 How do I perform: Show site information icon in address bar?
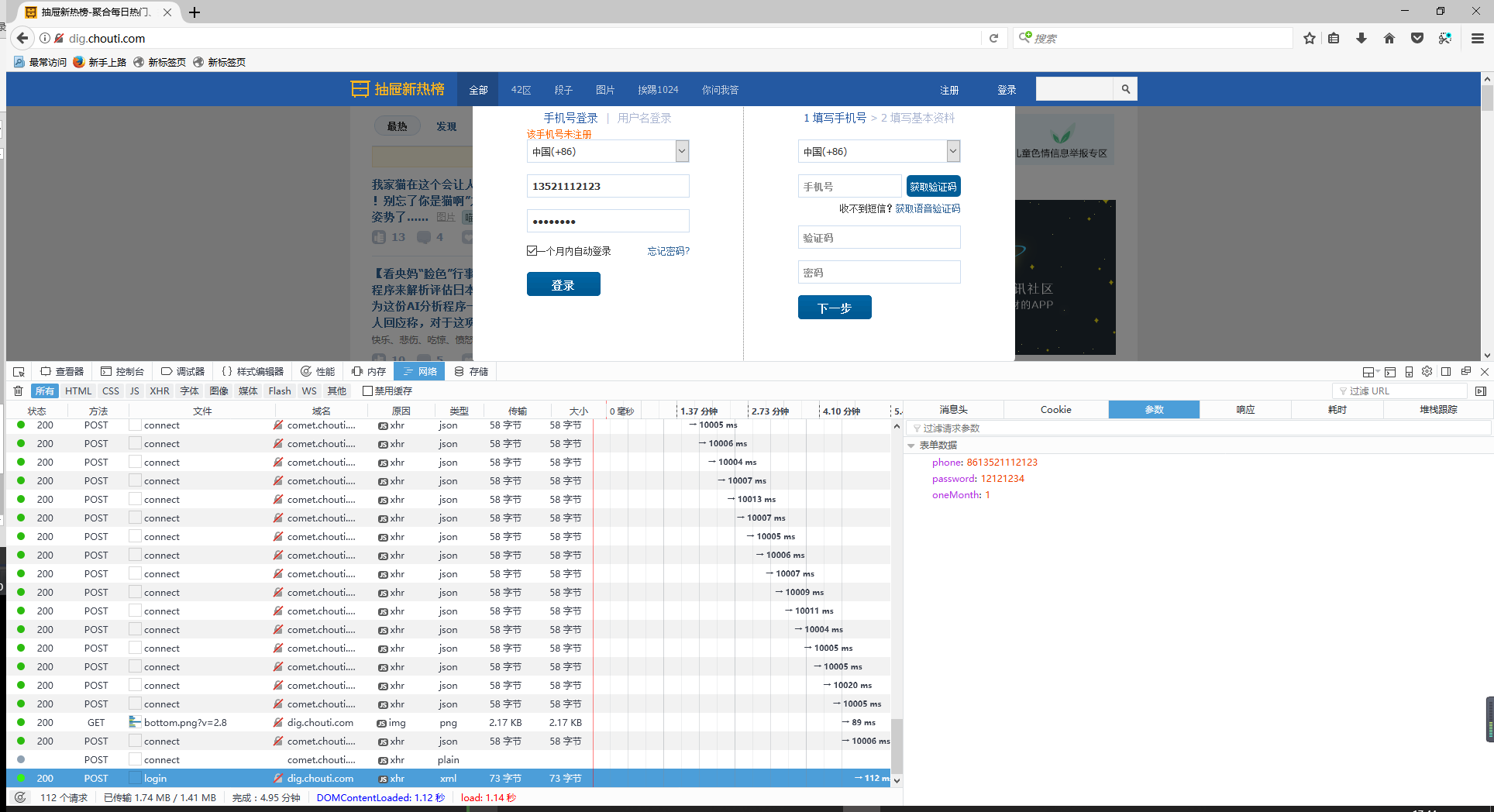[45, 38]
